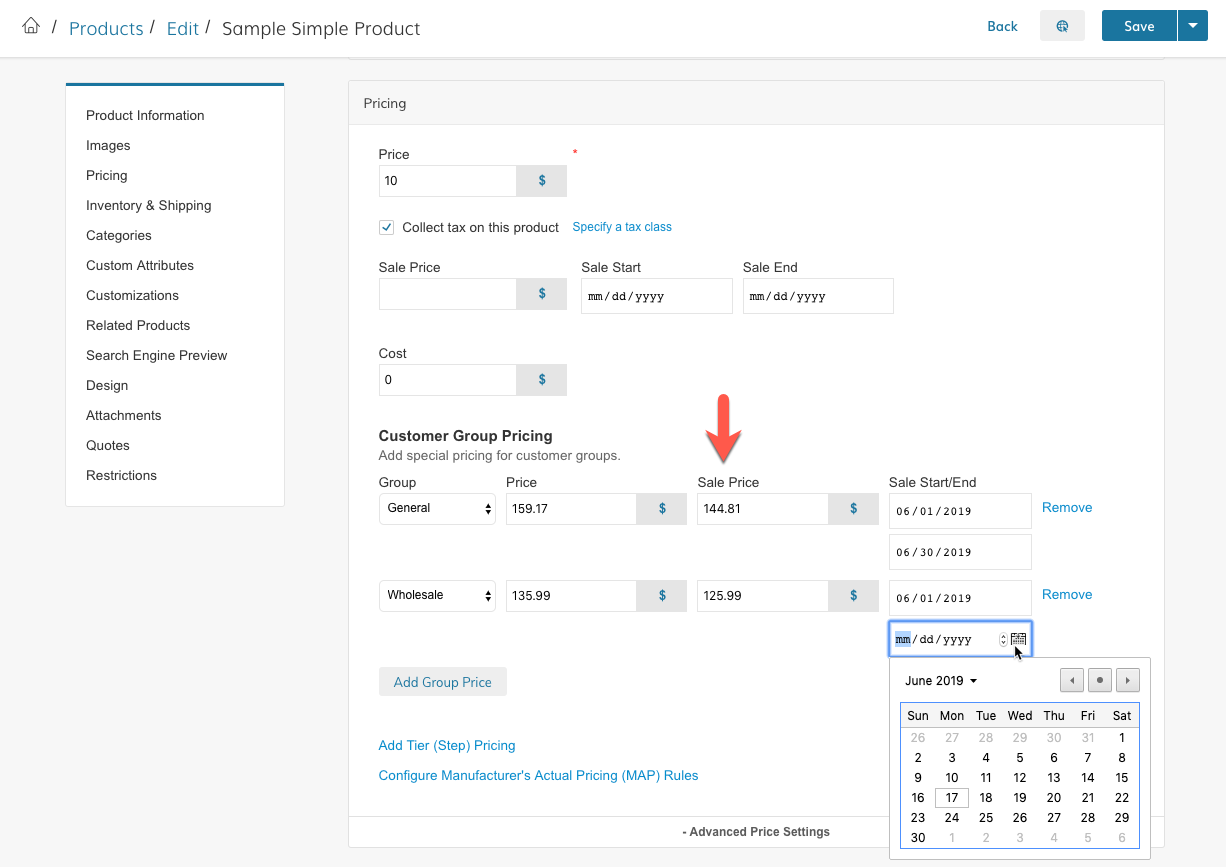Open the globe preview icon button
1226x867 pixels.
pyautogui.click(x=1062, y=26)
